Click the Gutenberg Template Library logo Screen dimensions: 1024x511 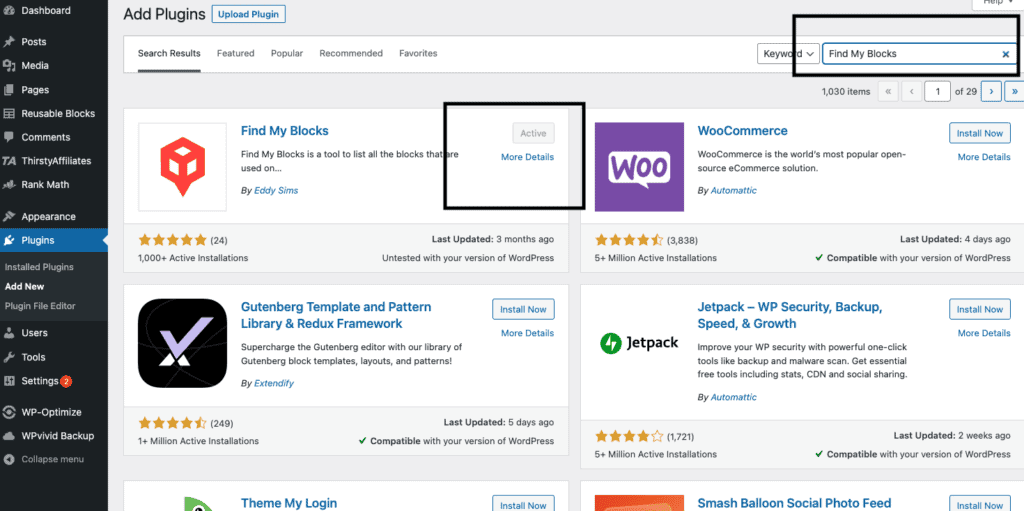coord(182,343)
